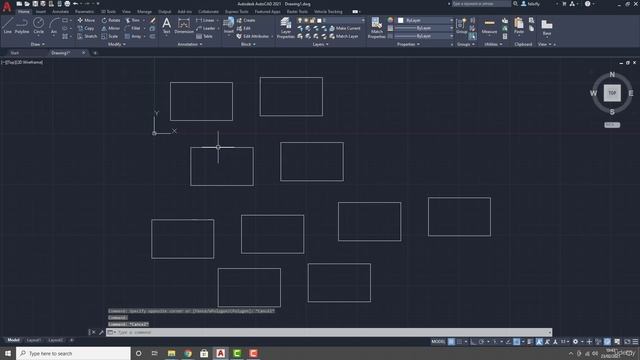Click the Linear dimension button
Viewport: 640px width, 360px height.
(x=205, y=20)
